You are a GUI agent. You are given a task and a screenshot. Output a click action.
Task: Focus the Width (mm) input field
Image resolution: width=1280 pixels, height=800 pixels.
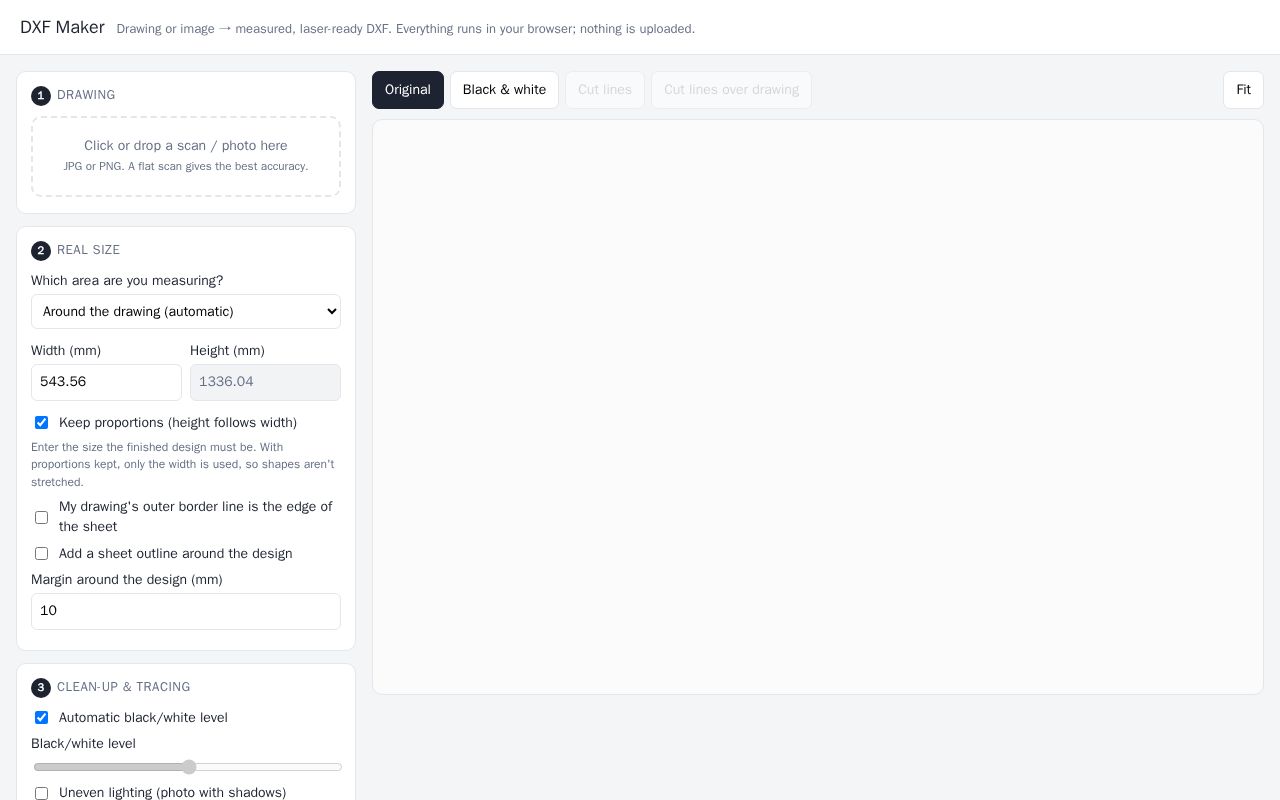(x=106, y=382)
